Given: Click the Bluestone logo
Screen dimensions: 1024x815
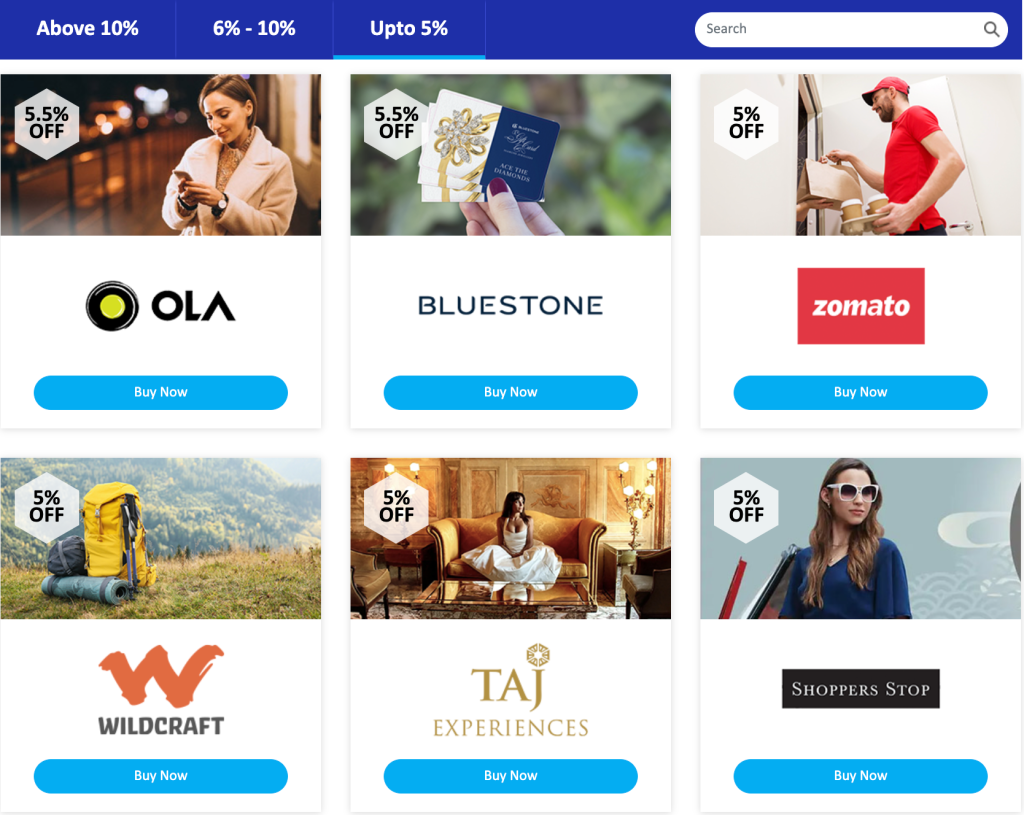Looking at the screenshot, I should [x=511, y=306].
